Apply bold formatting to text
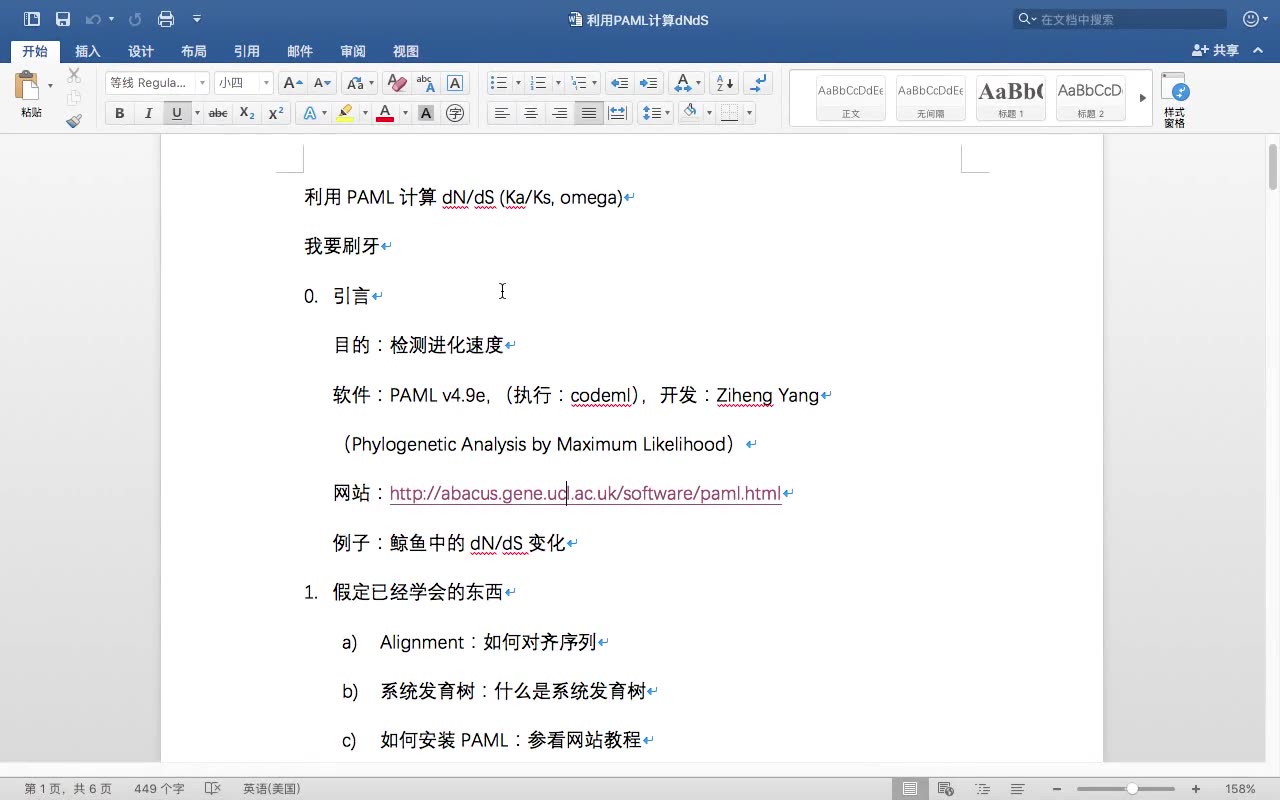This screenshot has height=800, width=1280. point(119,112)
